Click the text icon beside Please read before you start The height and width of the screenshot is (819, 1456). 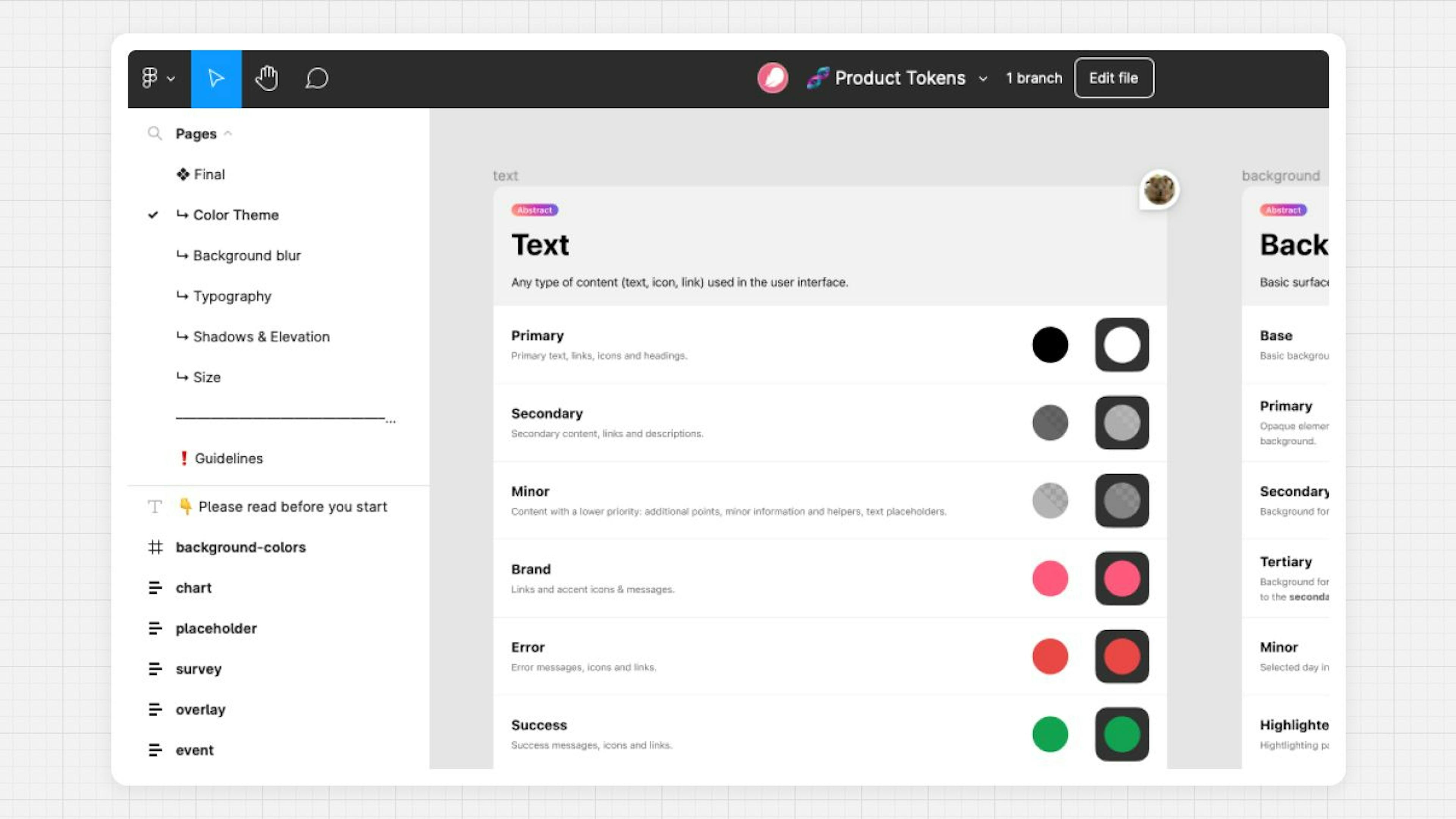point(154,506)
